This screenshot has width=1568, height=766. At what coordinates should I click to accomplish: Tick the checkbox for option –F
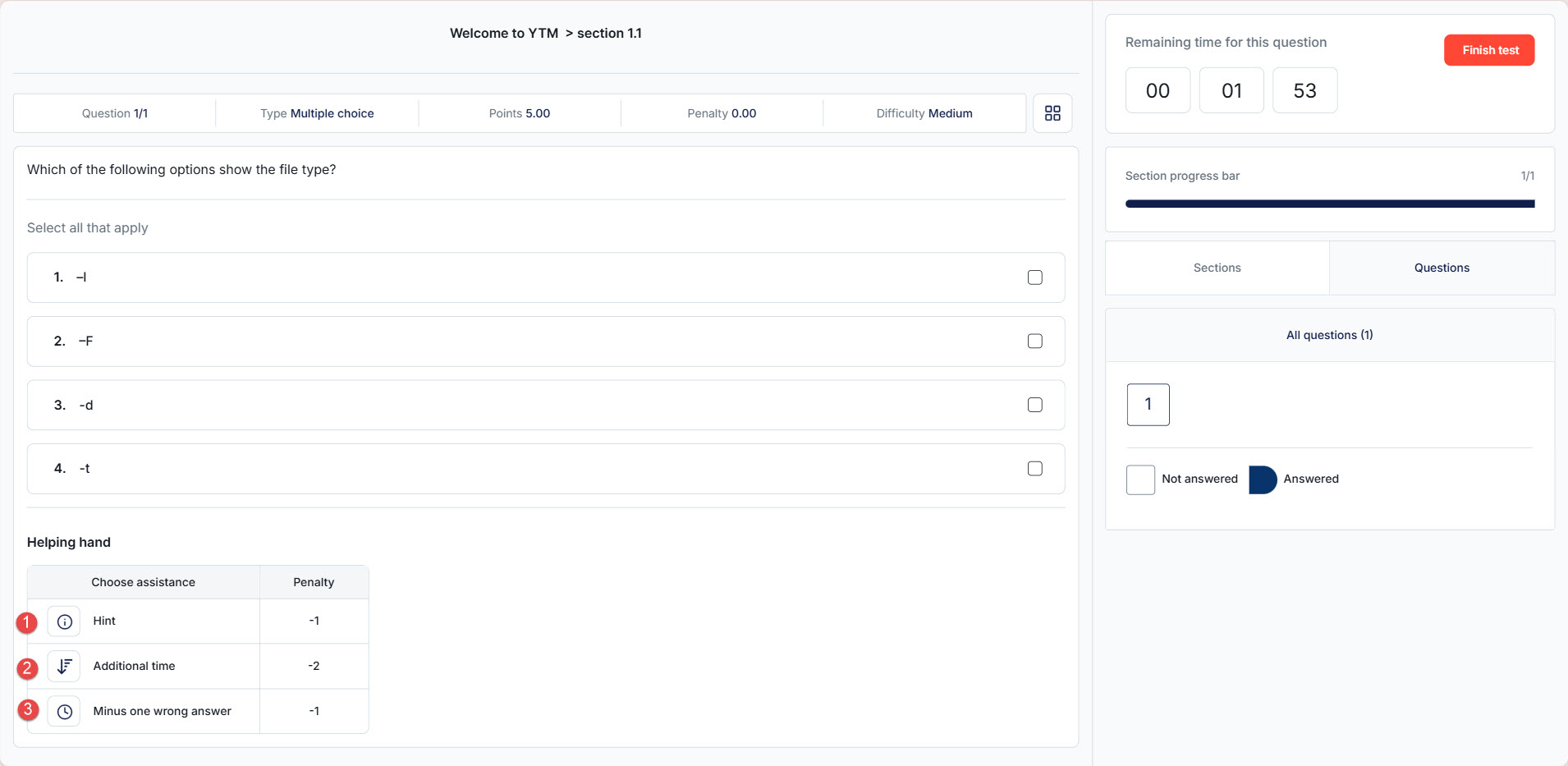(1034, 341)
